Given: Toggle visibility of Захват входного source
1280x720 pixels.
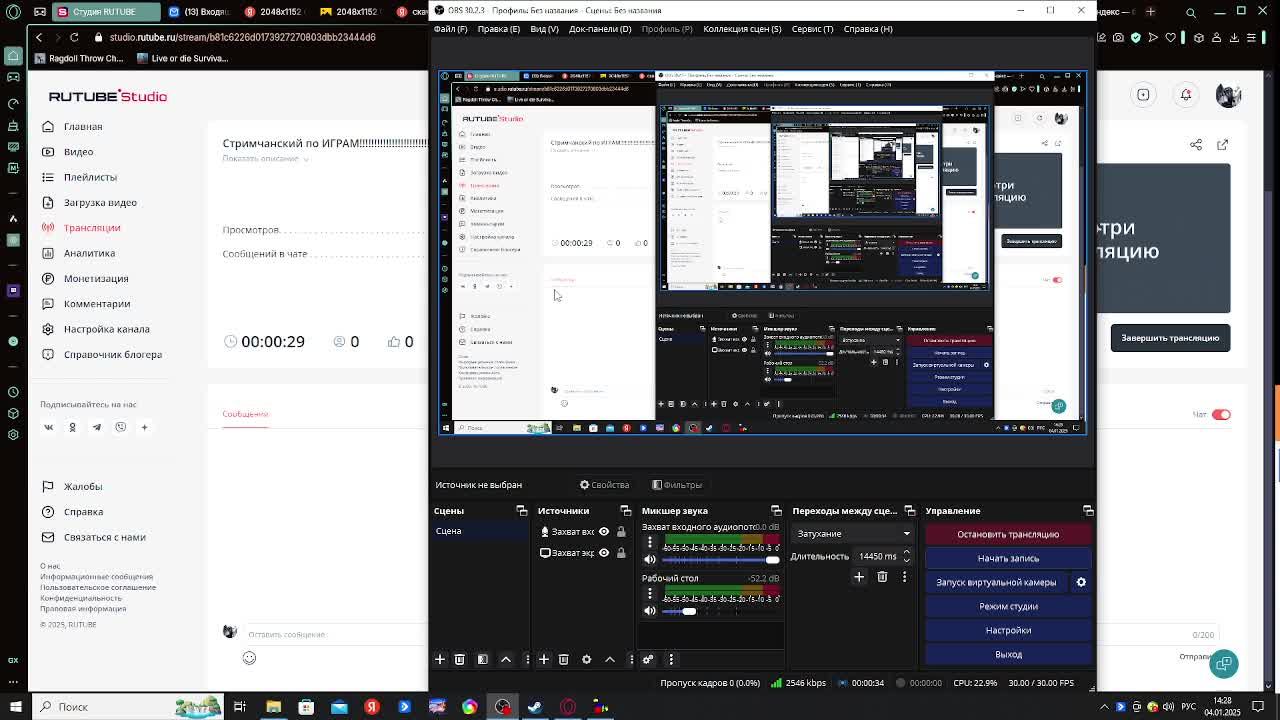Looking at the screenshot, I should pos(604,532).
